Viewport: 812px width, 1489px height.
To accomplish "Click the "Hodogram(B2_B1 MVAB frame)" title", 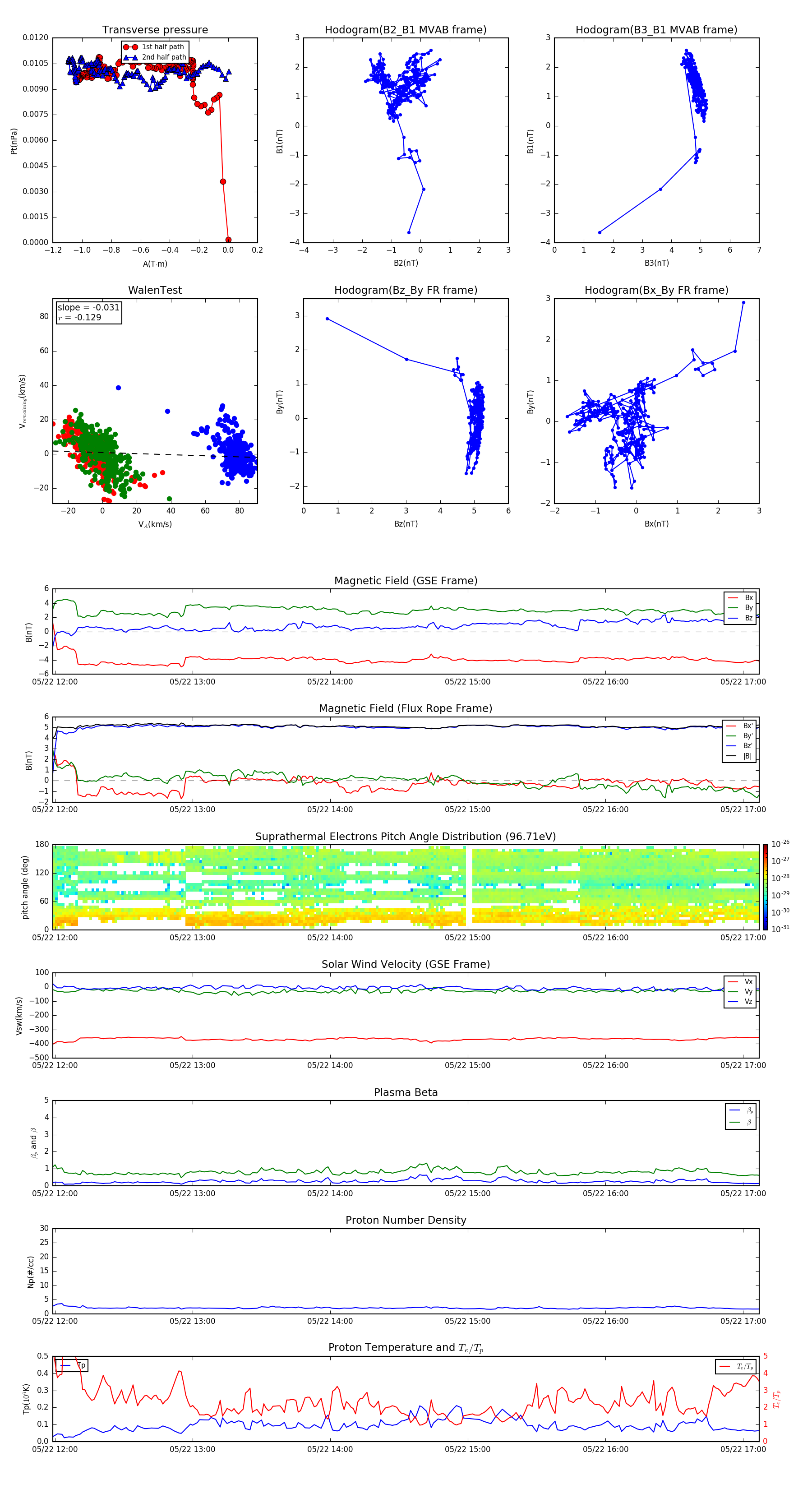I will pos(406,29).
